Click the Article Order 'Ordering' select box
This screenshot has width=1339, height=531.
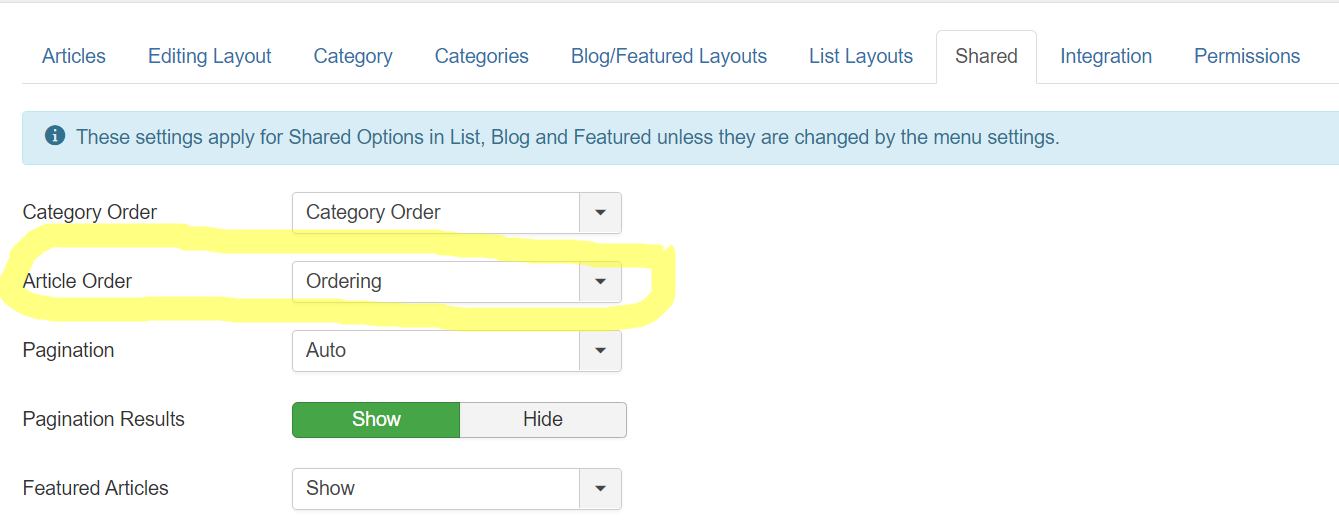tap(436, 282)
